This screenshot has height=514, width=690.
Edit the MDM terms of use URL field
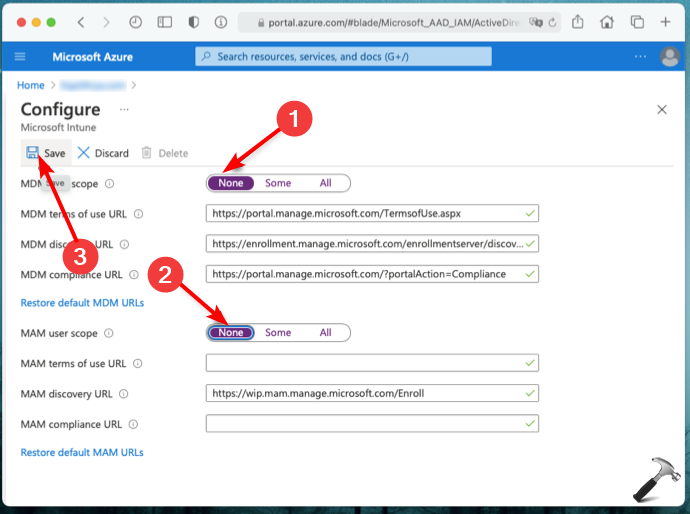pyautogui.click(x=372, y=213)
